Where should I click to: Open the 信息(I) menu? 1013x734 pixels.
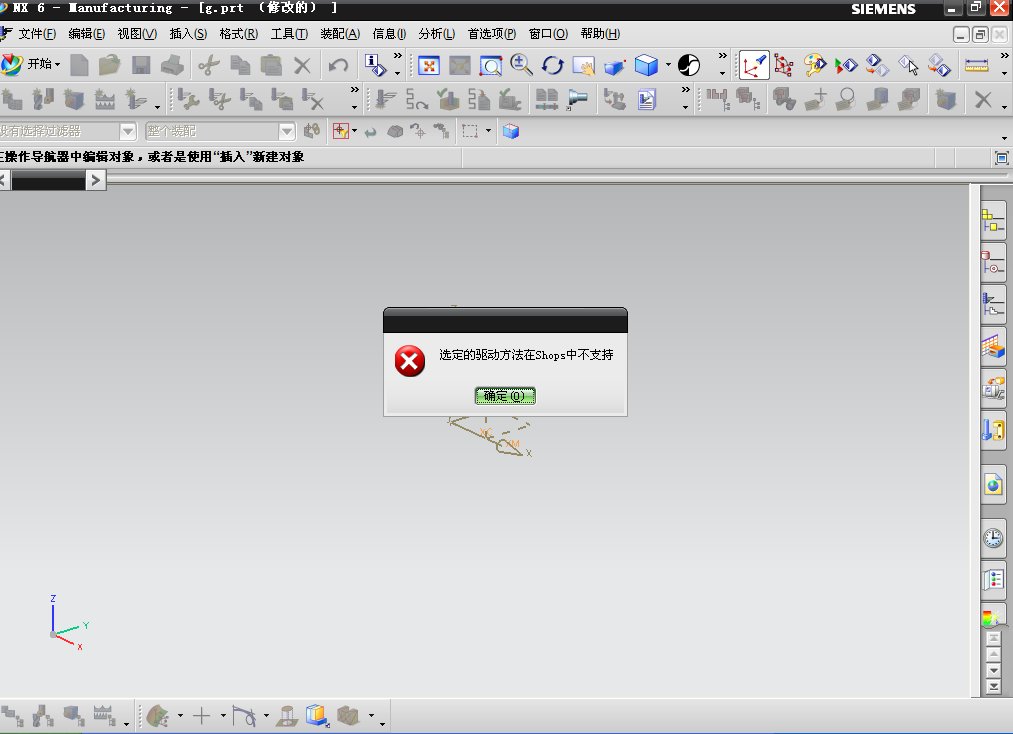point(389,34)
